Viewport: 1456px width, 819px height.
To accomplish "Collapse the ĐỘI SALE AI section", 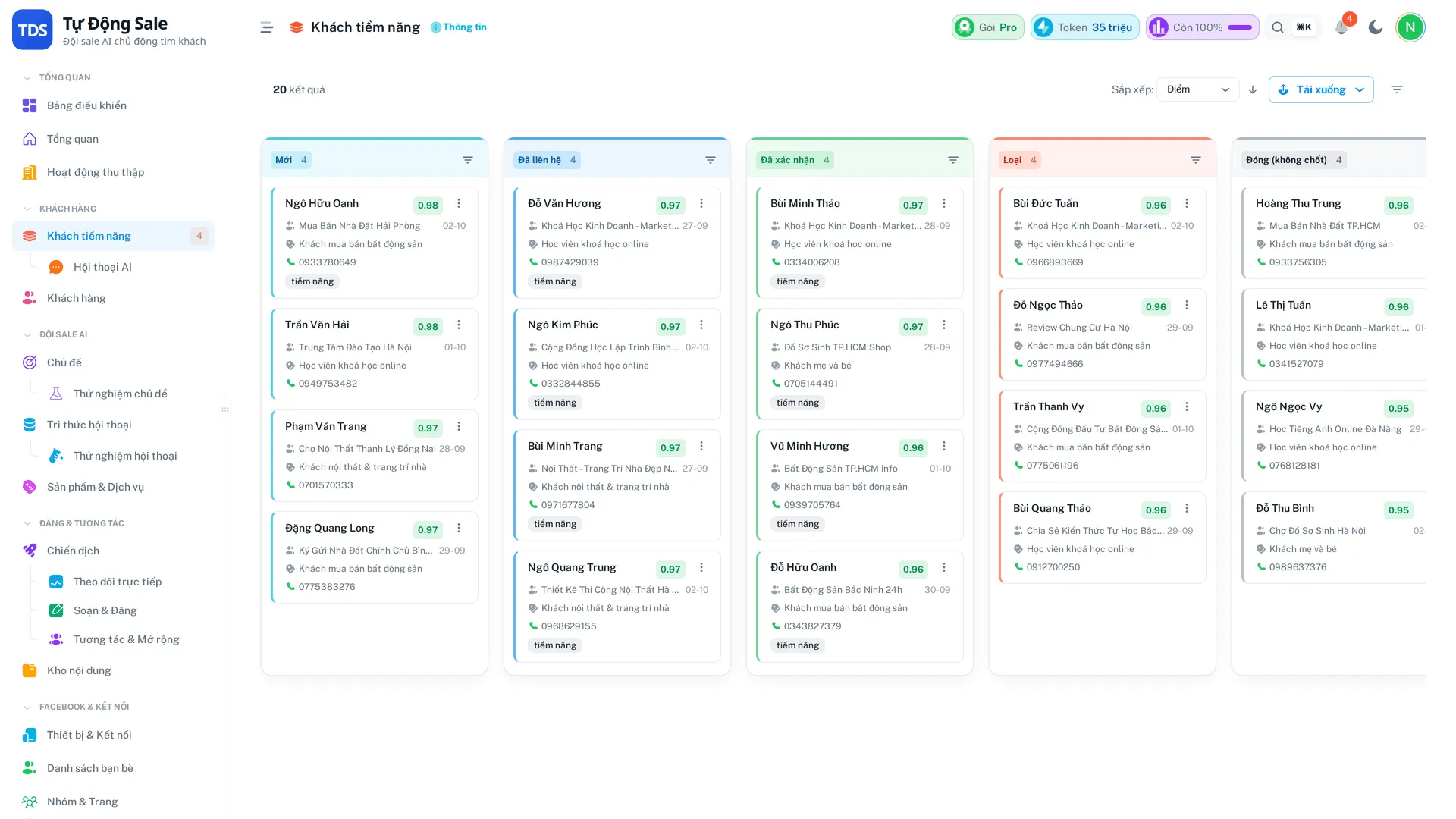I will click(x=55, y=334).
